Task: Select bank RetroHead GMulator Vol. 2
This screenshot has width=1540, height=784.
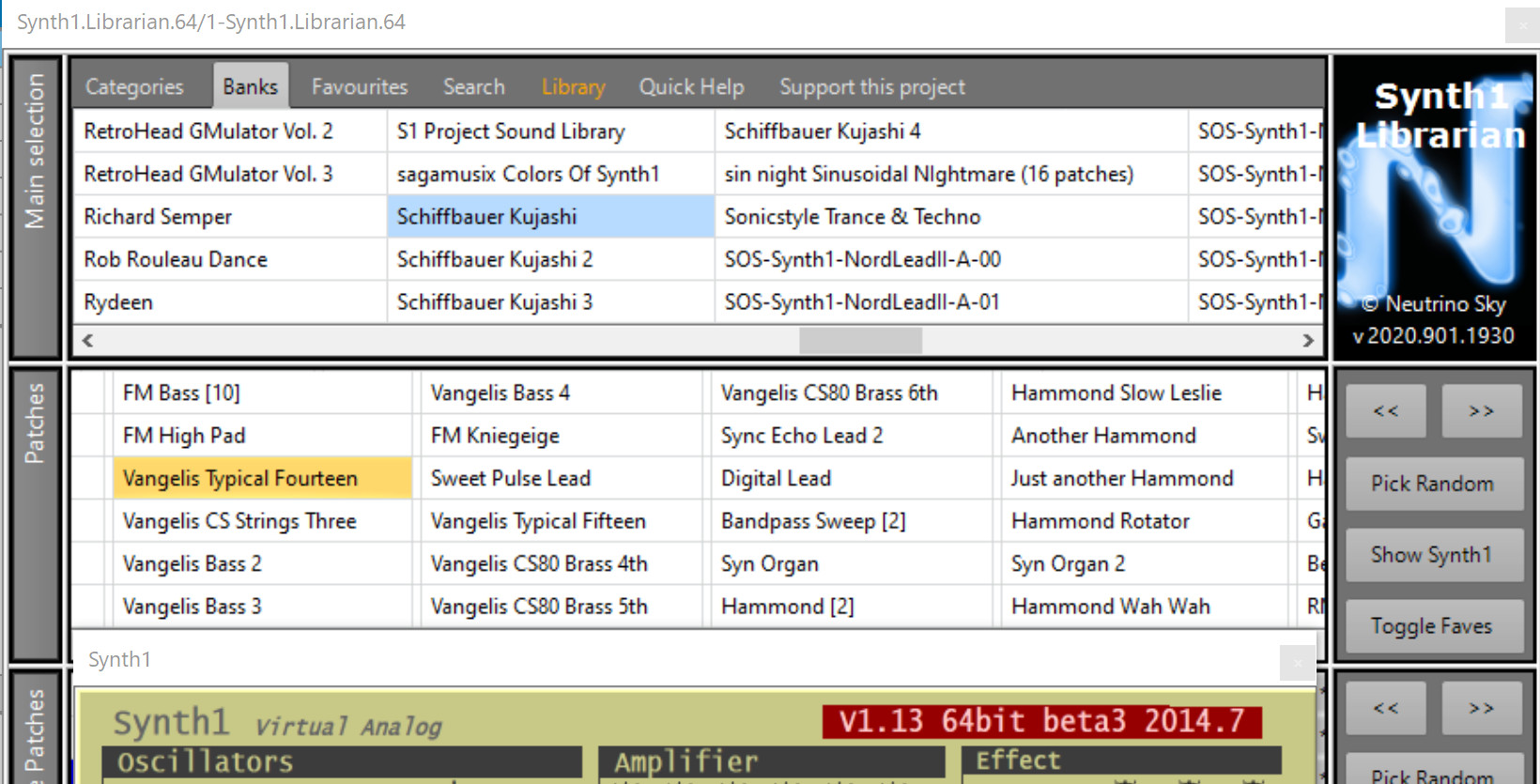Action: point(230,131)
